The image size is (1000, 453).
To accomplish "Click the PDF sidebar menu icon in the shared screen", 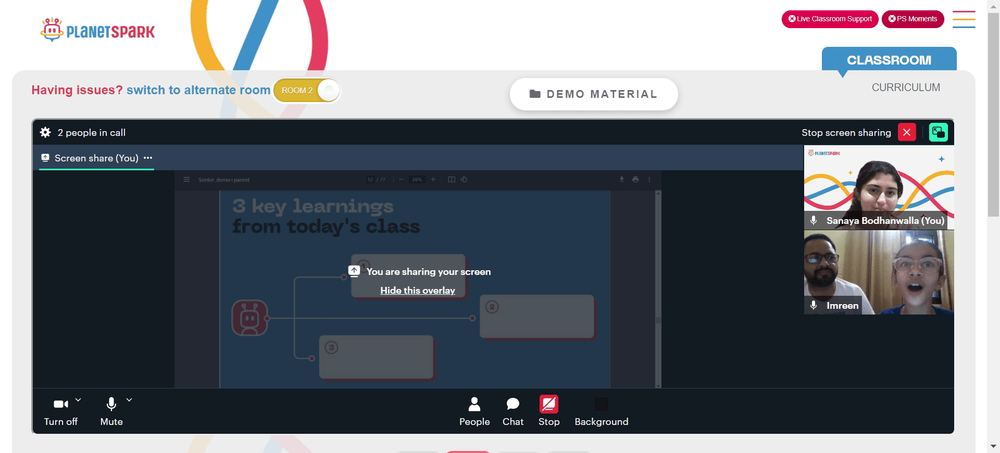I will pos(187,180).
